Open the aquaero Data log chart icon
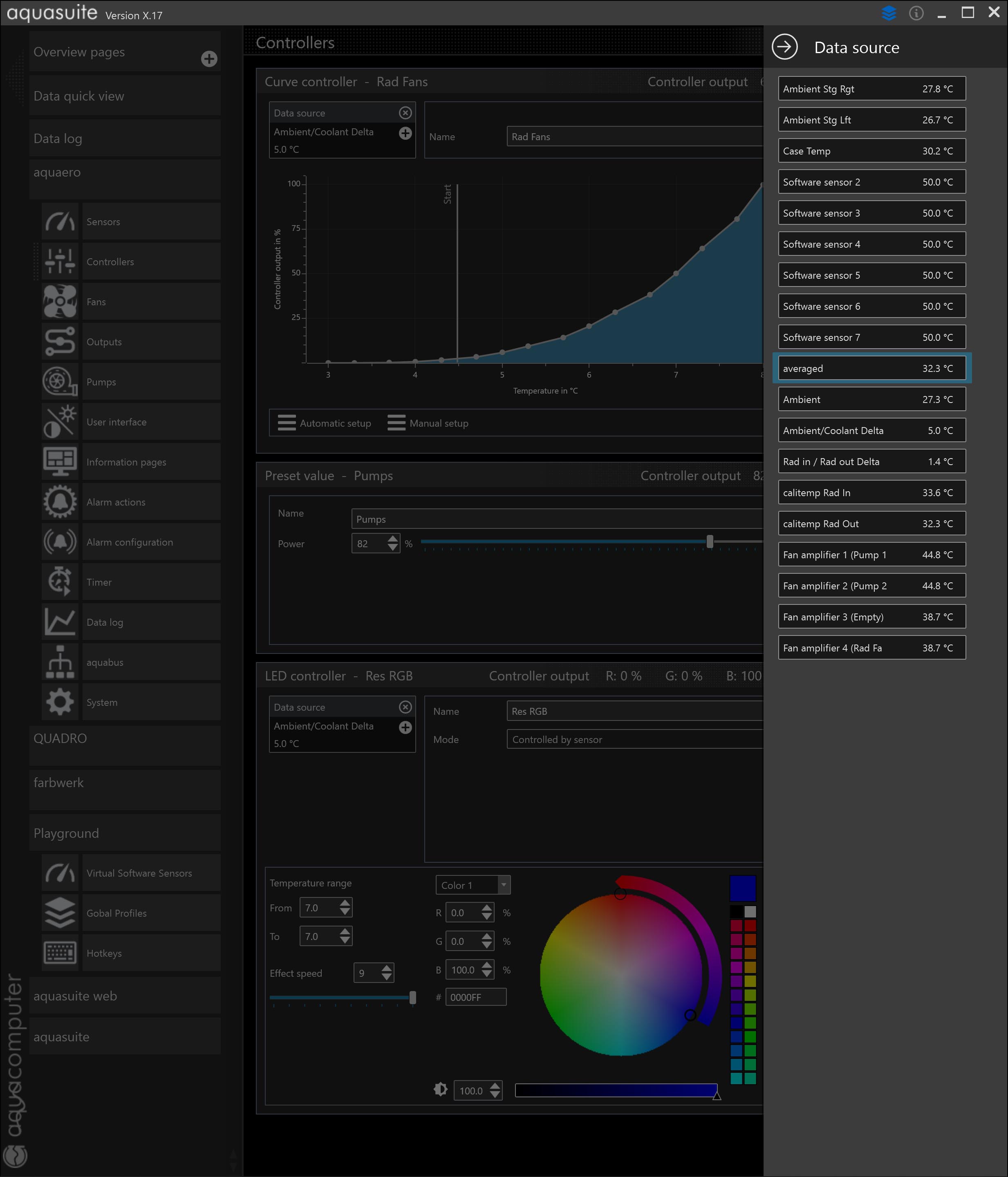Screen dimensions: 1008x1177 (x=60, y=622)
